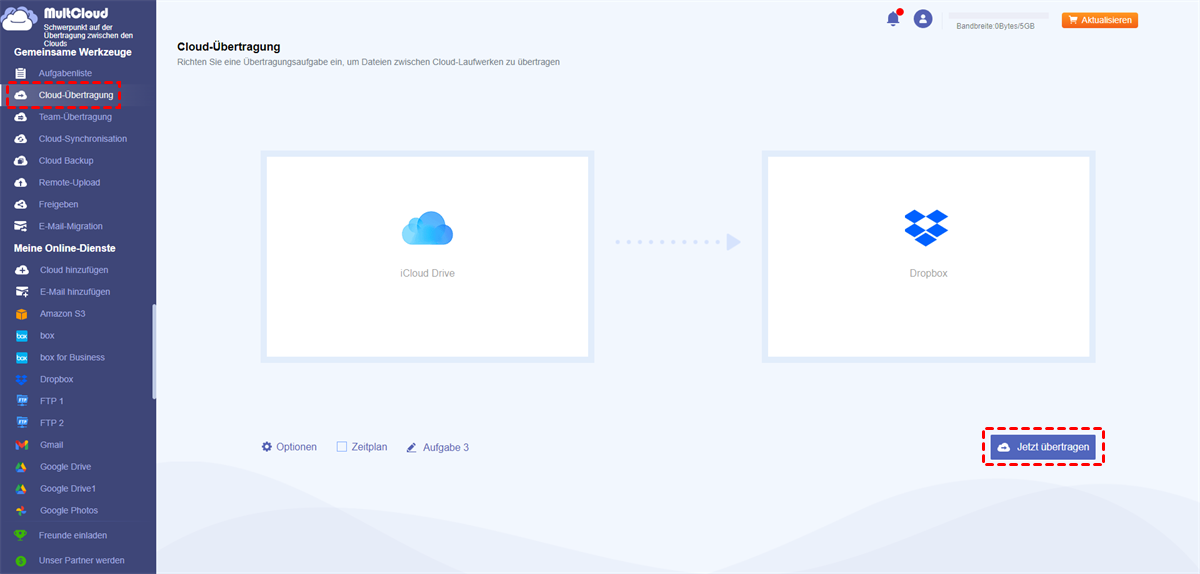The width and height of the screenshot is (1200, 574).
Task: Click the Meine Online-Dienste heading
Action: [64, 248]
